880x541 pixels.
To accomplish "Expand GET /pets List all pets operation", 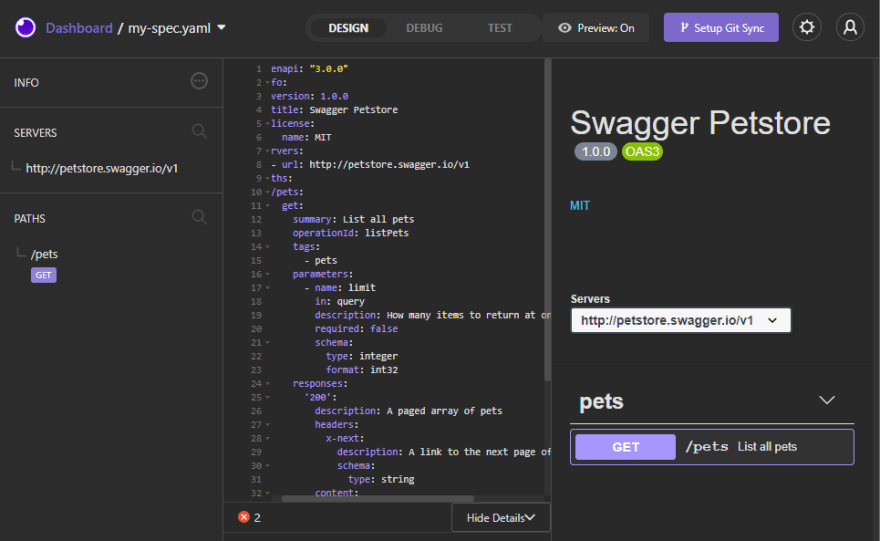I will 712,447.
